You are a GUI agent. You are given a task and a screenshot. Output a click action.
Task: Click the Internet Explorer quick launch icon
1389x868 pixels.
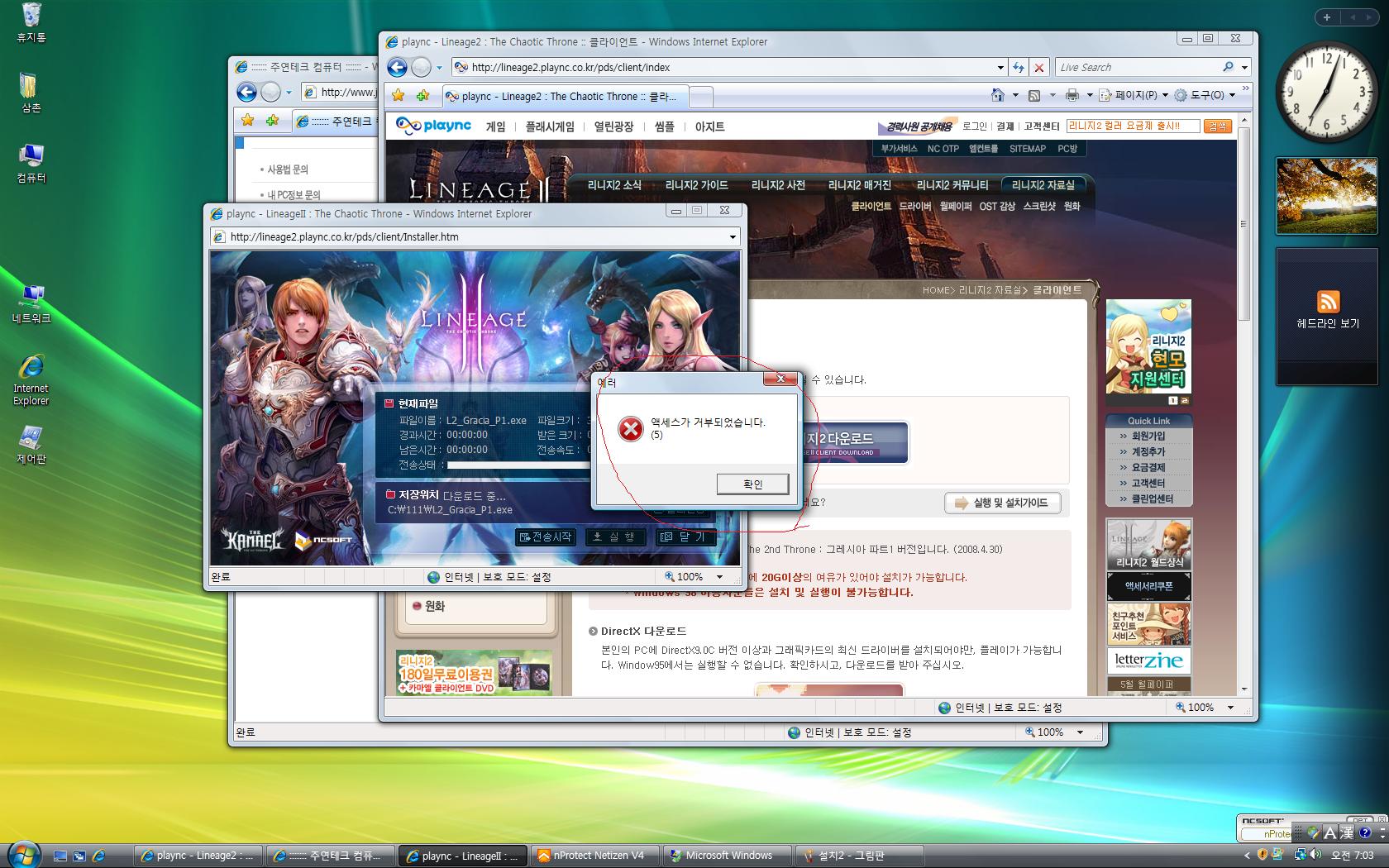click(98, 856)
